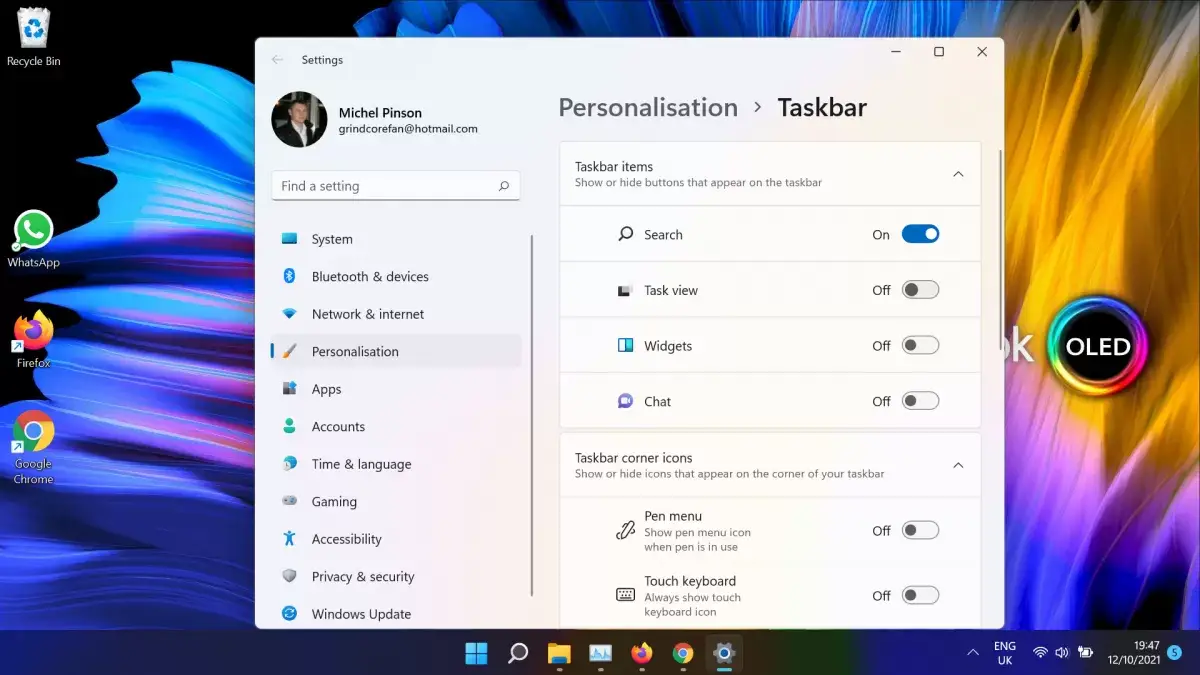Click the Task view icon in Taskbar items
Image resolution: width=1200 pixels, height=675 pixels.
click(x=626, y=290)
